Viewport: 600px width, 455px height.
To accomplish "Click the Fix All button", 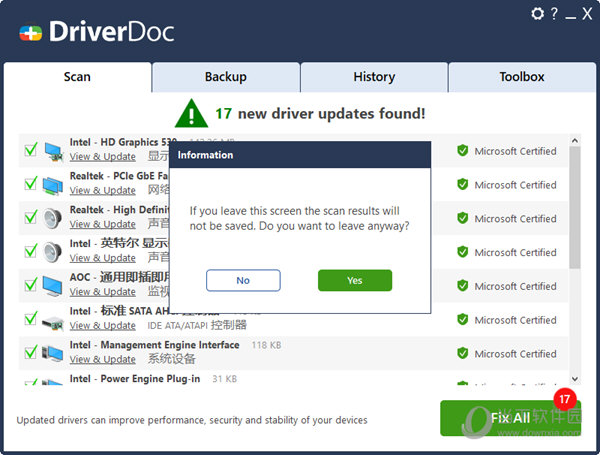I will click(510, 418).
